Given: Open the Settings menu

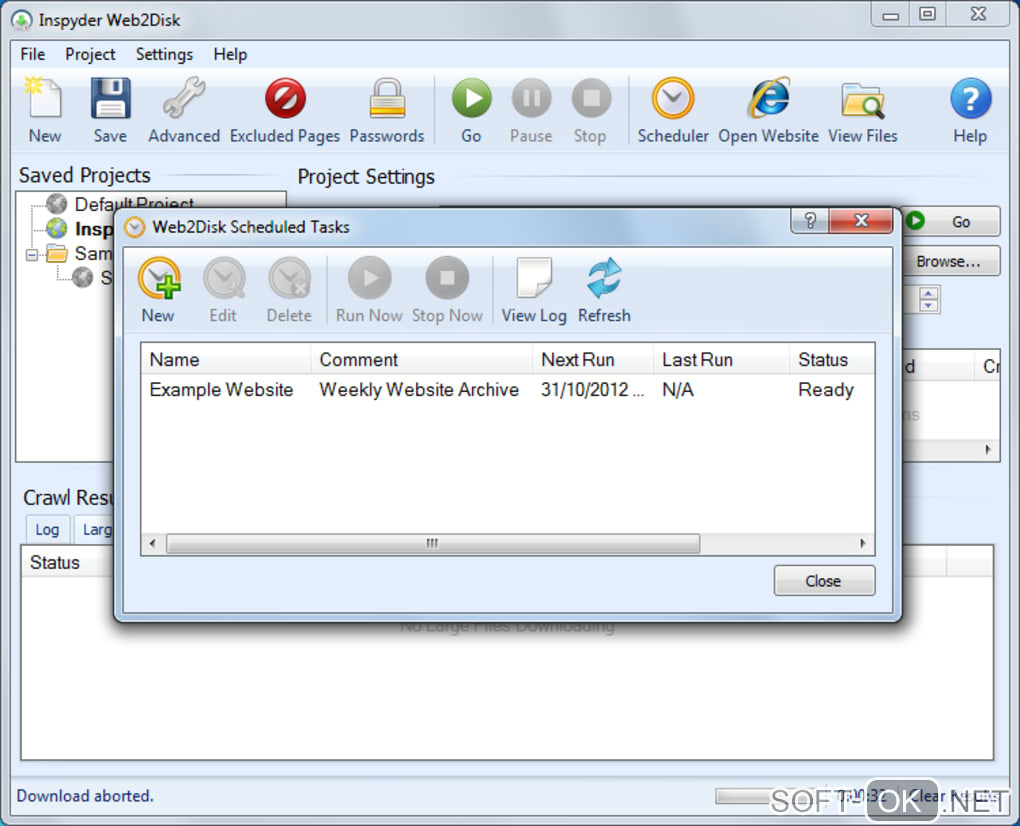Looking at the screenshot, I should coord(165,55).
